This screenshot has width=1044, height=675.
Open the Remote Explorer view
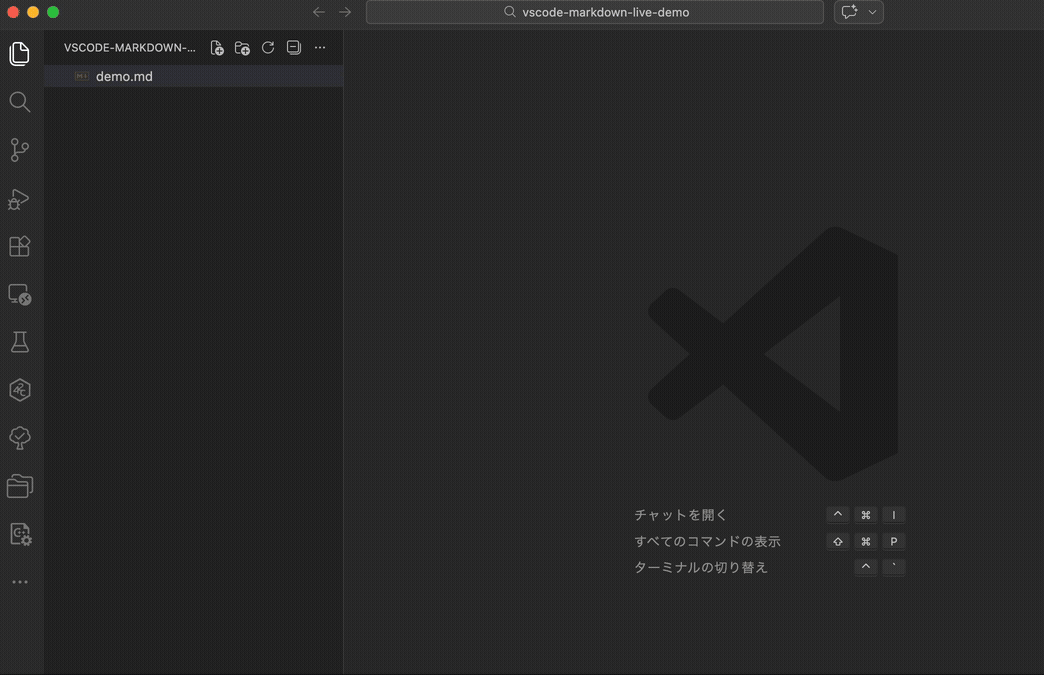(20, 294)
